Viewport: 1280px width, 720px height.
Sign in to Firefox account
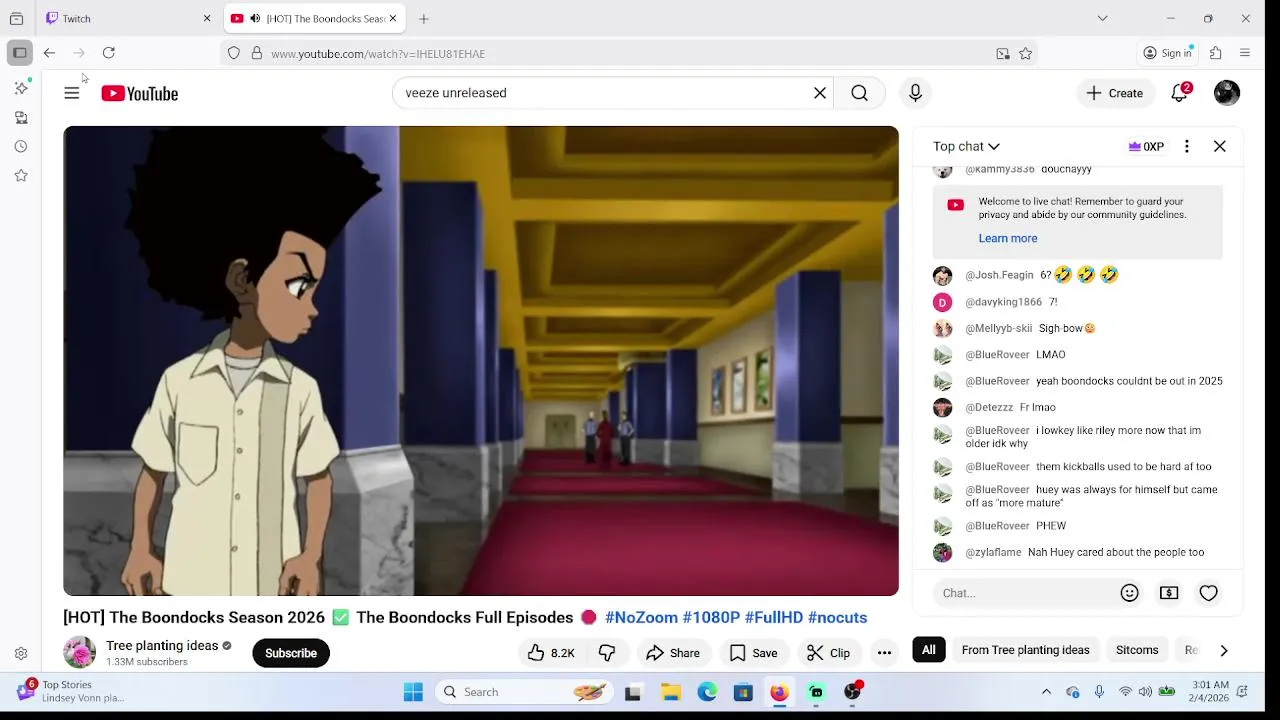point(1168,53)
